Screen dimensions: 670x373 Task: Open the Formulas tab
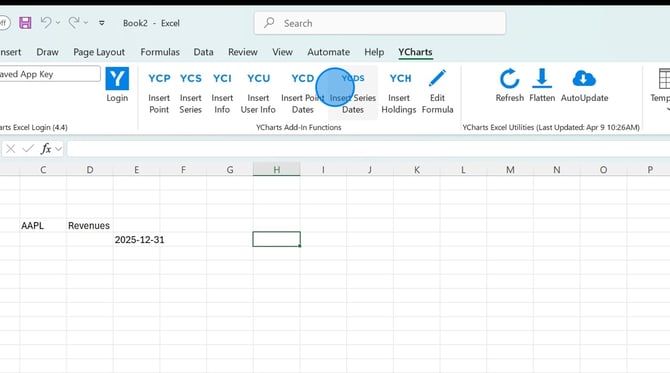pyautogui.click(x=160, y=52)
